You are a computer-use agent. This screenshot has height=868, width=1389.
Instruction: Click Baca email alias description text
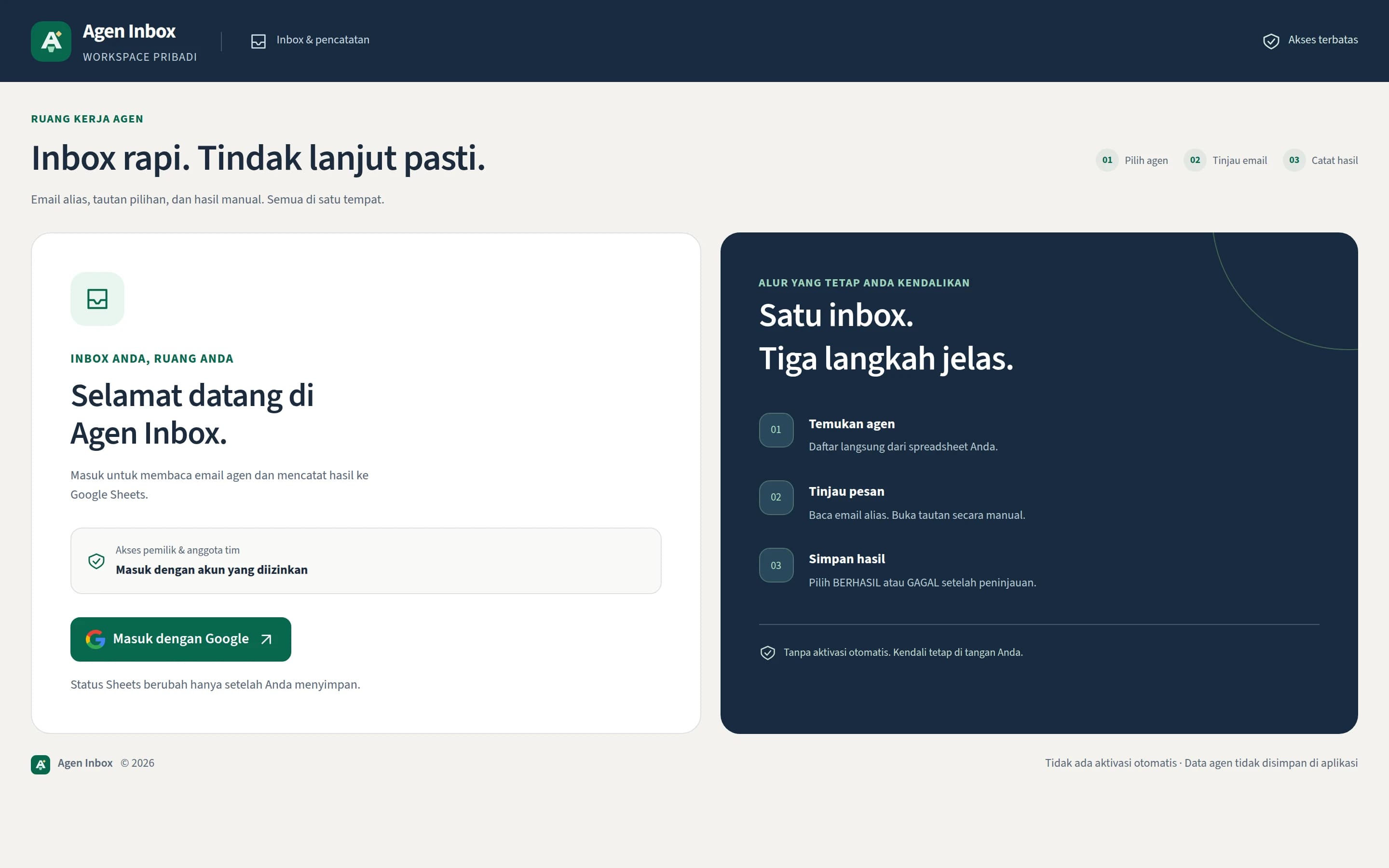click(x=917, y=515)
